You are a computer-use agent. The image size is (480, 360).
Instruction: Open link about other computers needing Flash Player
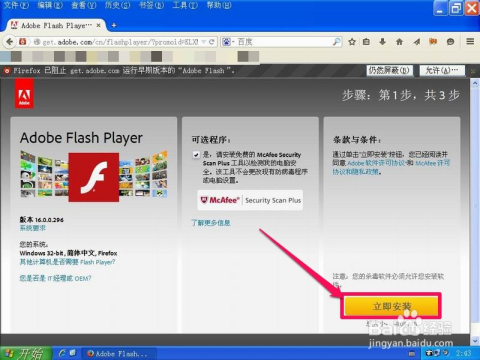(x=67, y=262)
